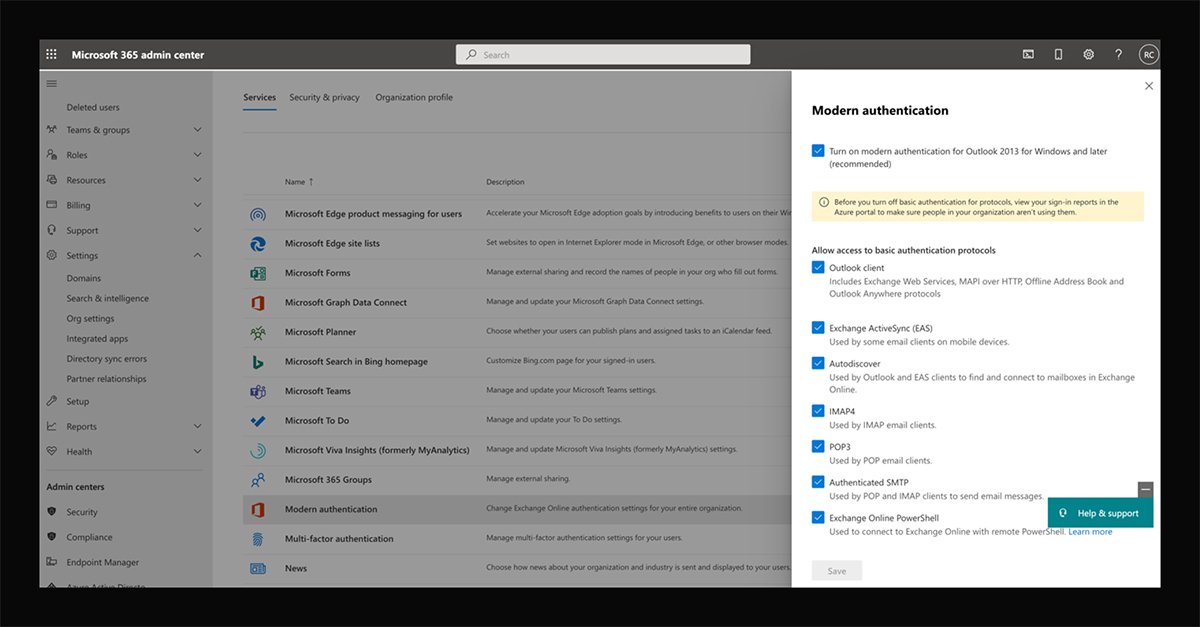Click the Microsoft Graph Data Connect icon

[259, 301]
